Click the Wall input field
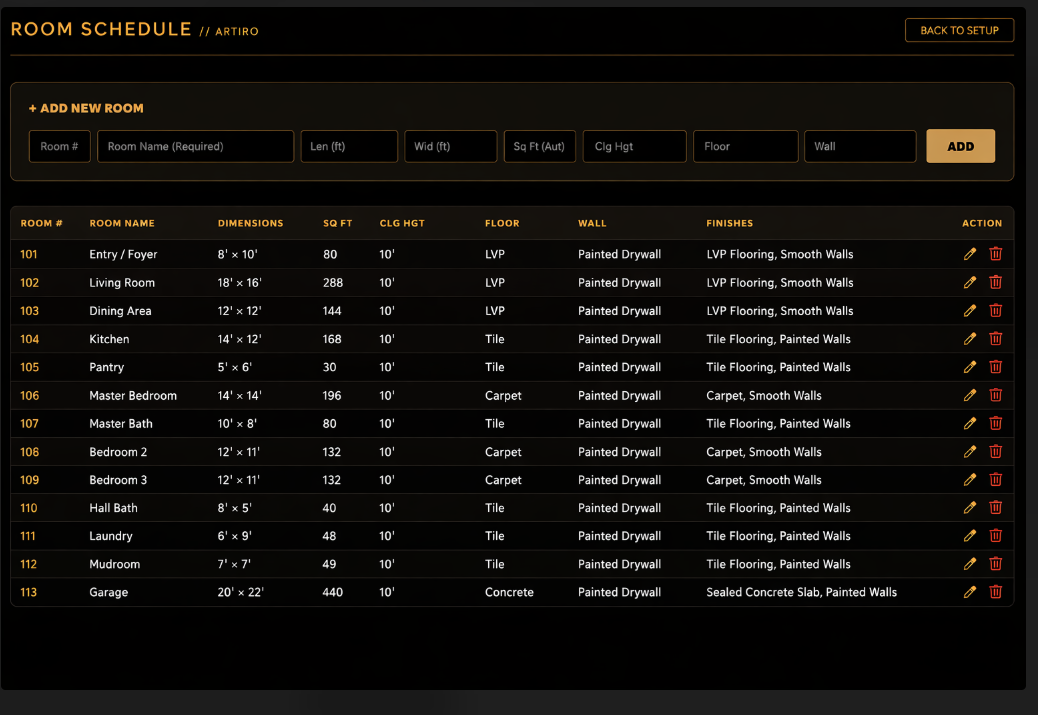The width and height of the screenshot is (1038, 715). coord(859,146)
